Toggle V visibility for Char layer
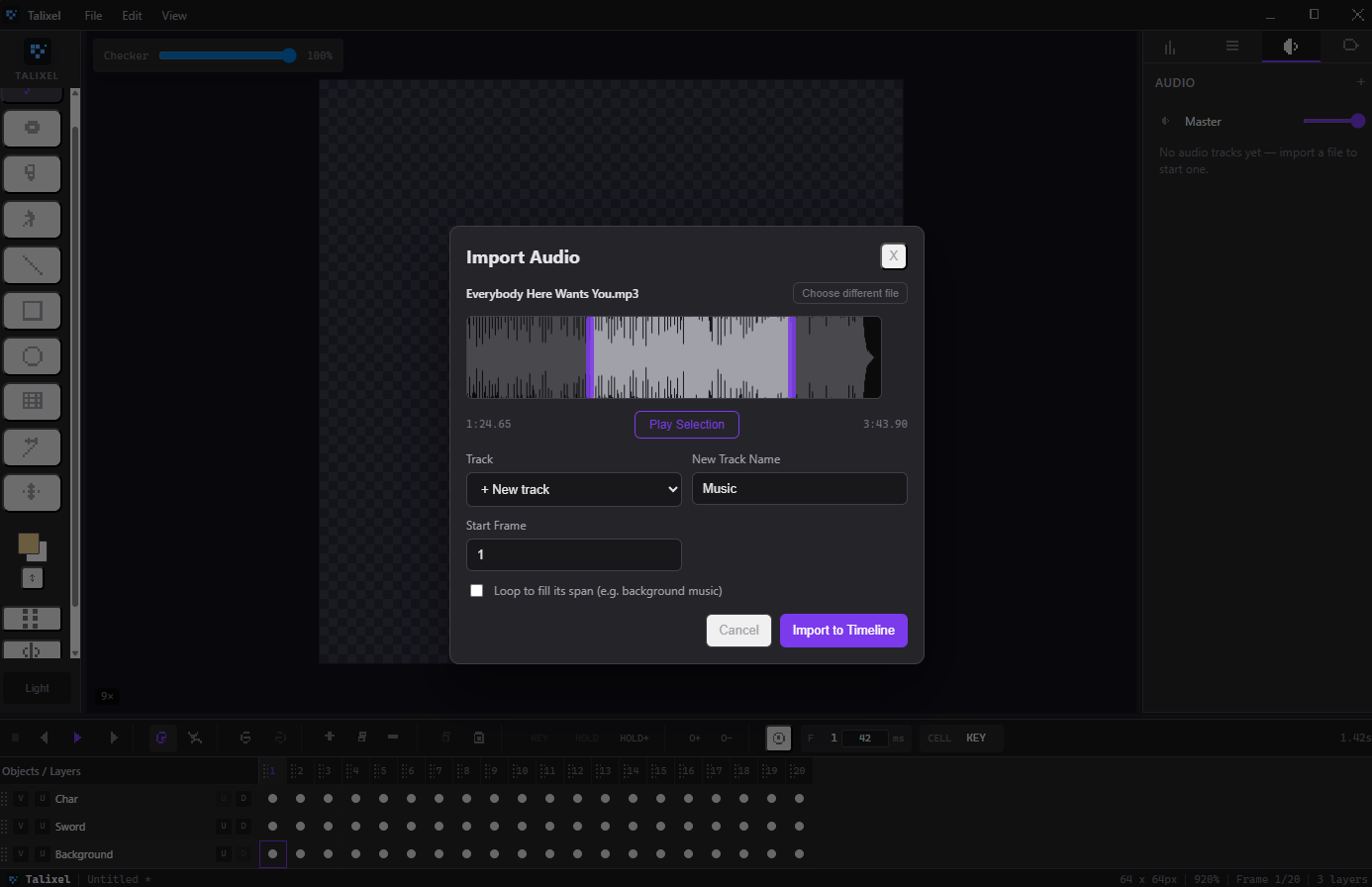 coord(21,799)
